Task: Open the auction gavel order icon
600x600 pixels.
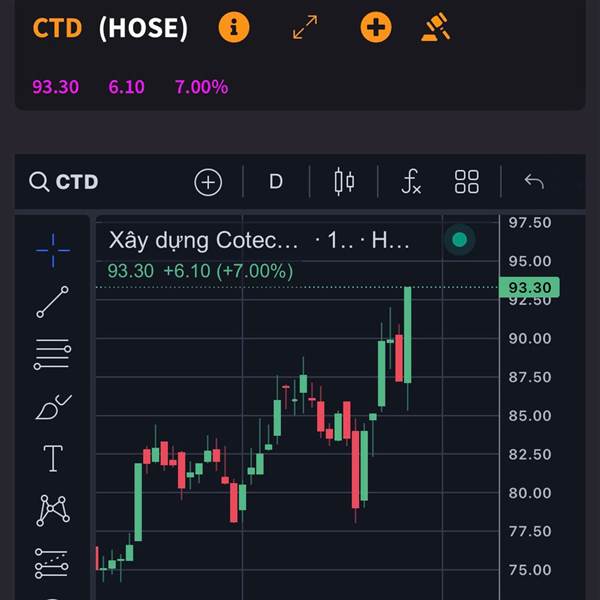Action: click(x=436, y=27)
